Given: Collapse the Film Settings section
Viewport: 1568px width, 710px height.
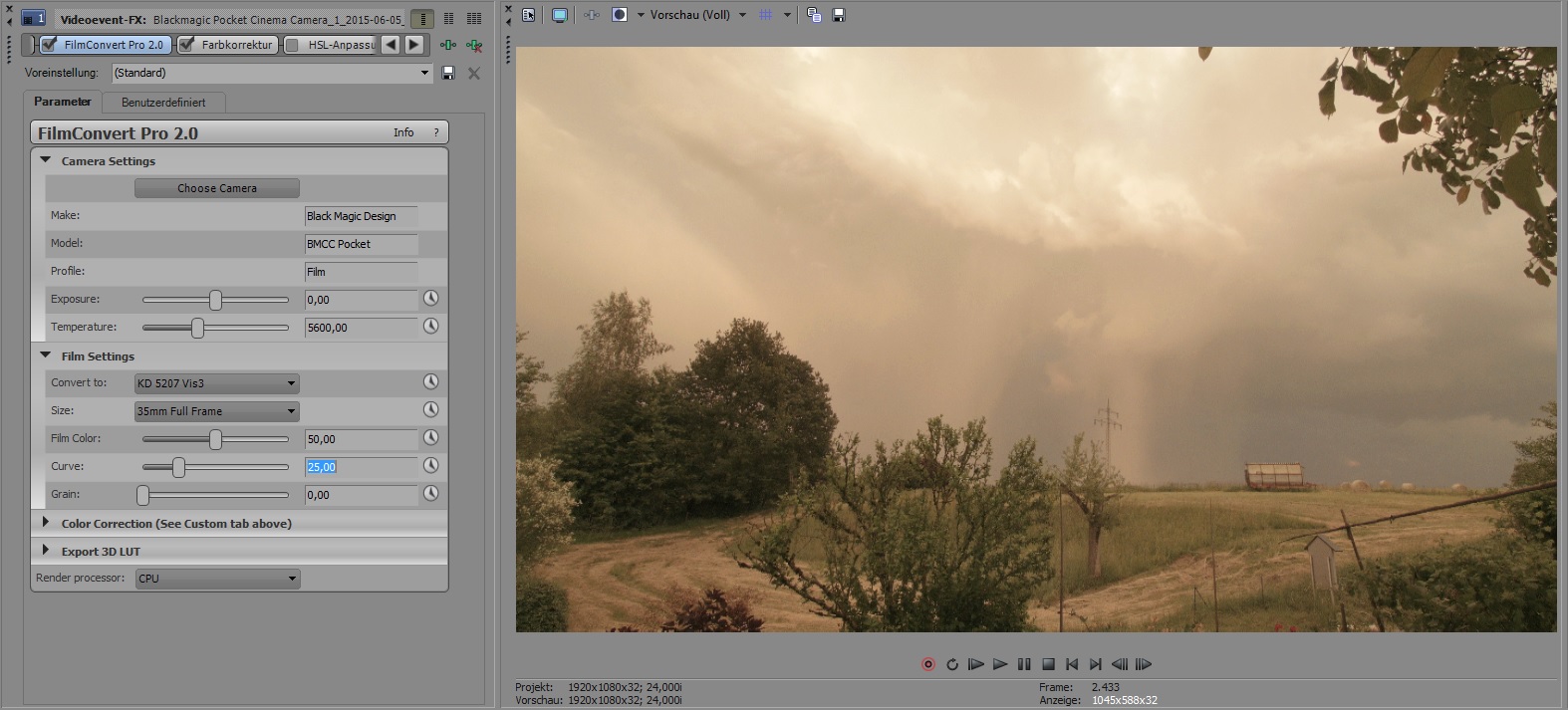Looking at the screenshot, I should 46,355.
